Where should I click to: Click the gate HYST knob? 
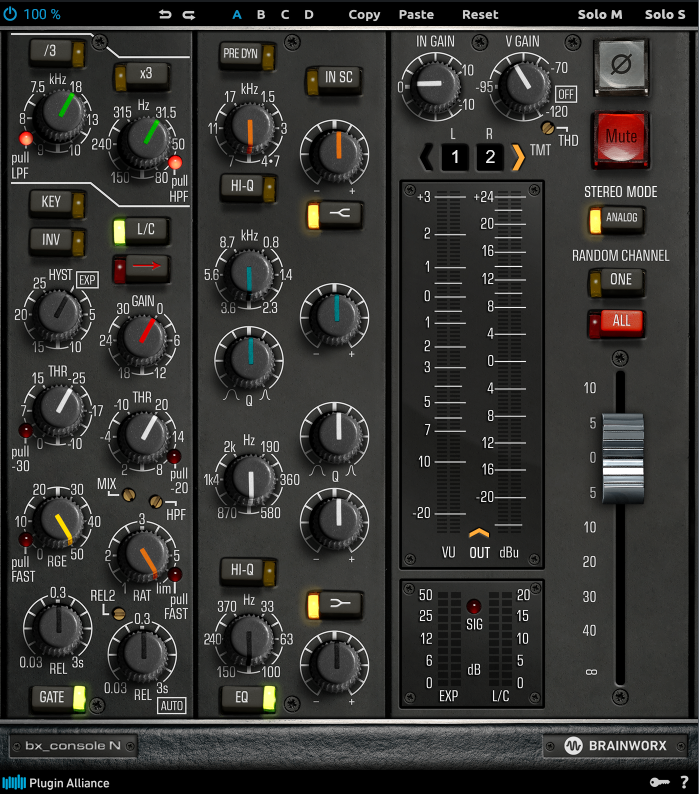click(x=59, y=313)
